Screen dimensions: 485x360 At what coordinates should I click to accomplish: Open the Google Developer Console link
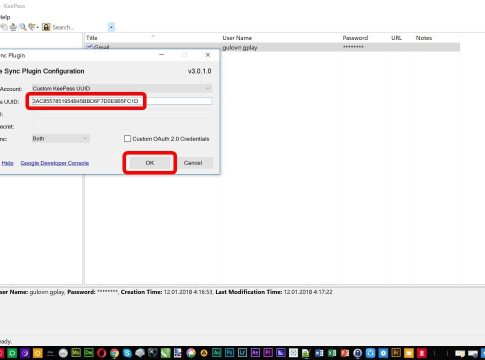click(55, 163)
